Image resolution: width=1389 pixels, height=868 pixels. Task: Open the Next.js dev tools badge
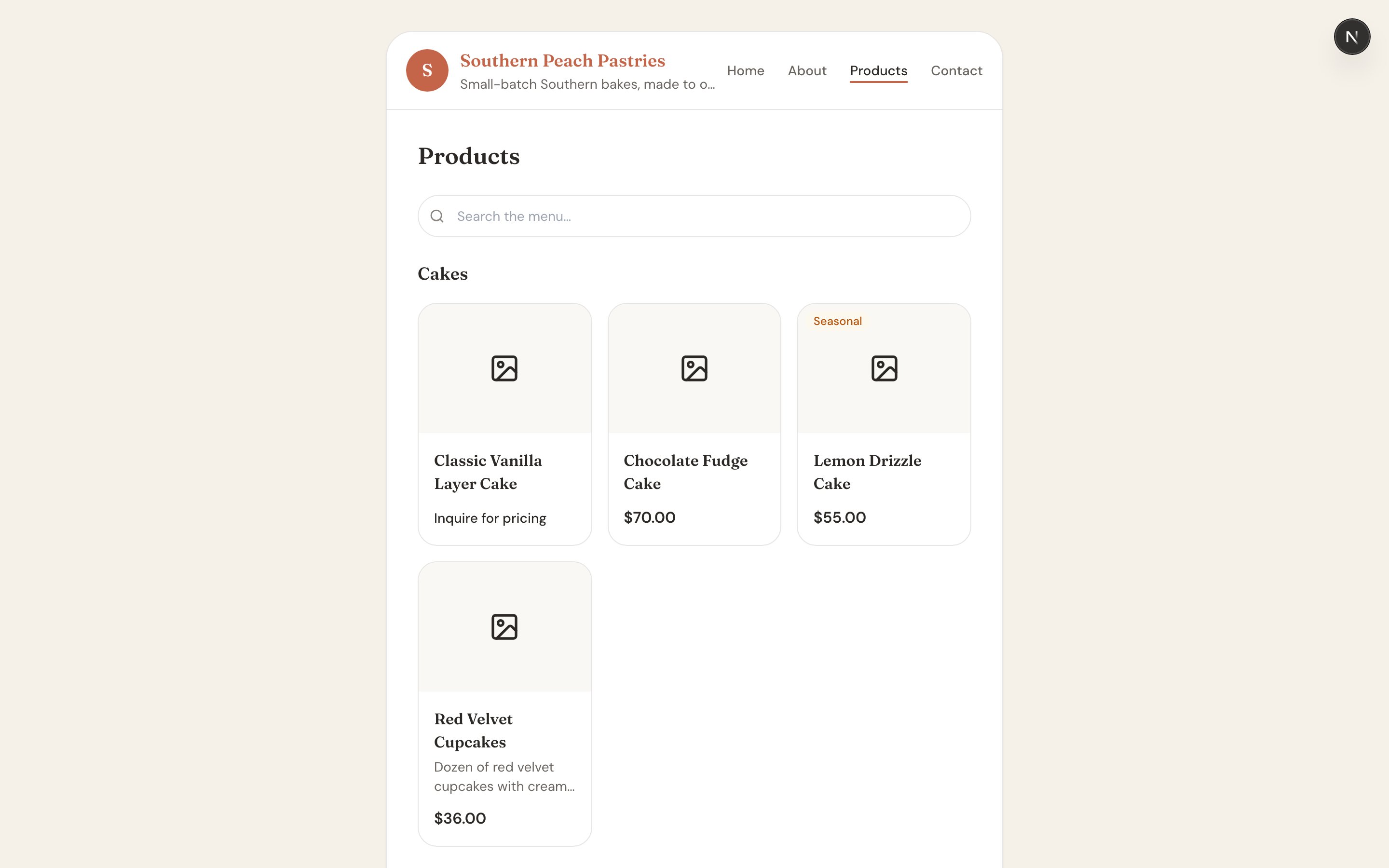[x=1352, y=37]
